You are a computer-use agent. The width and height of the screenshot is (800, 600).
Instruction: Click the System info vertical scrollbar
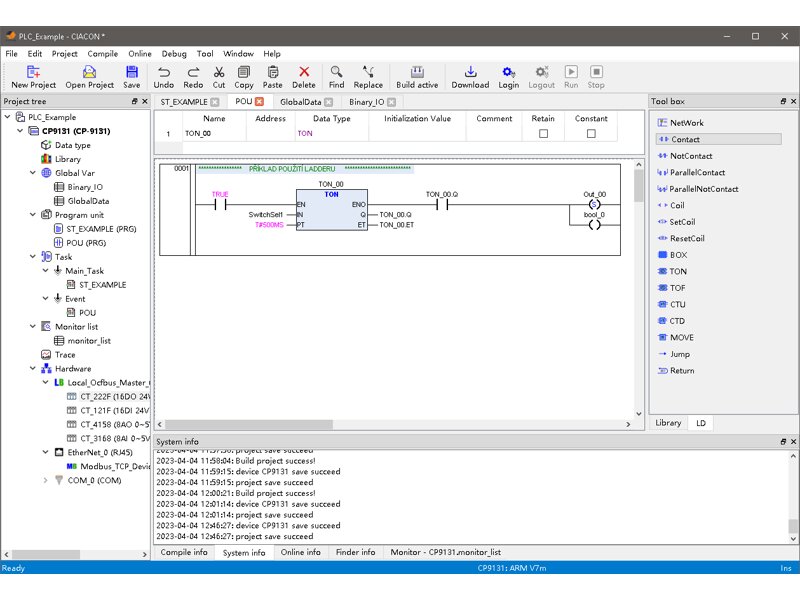(793, 500)
